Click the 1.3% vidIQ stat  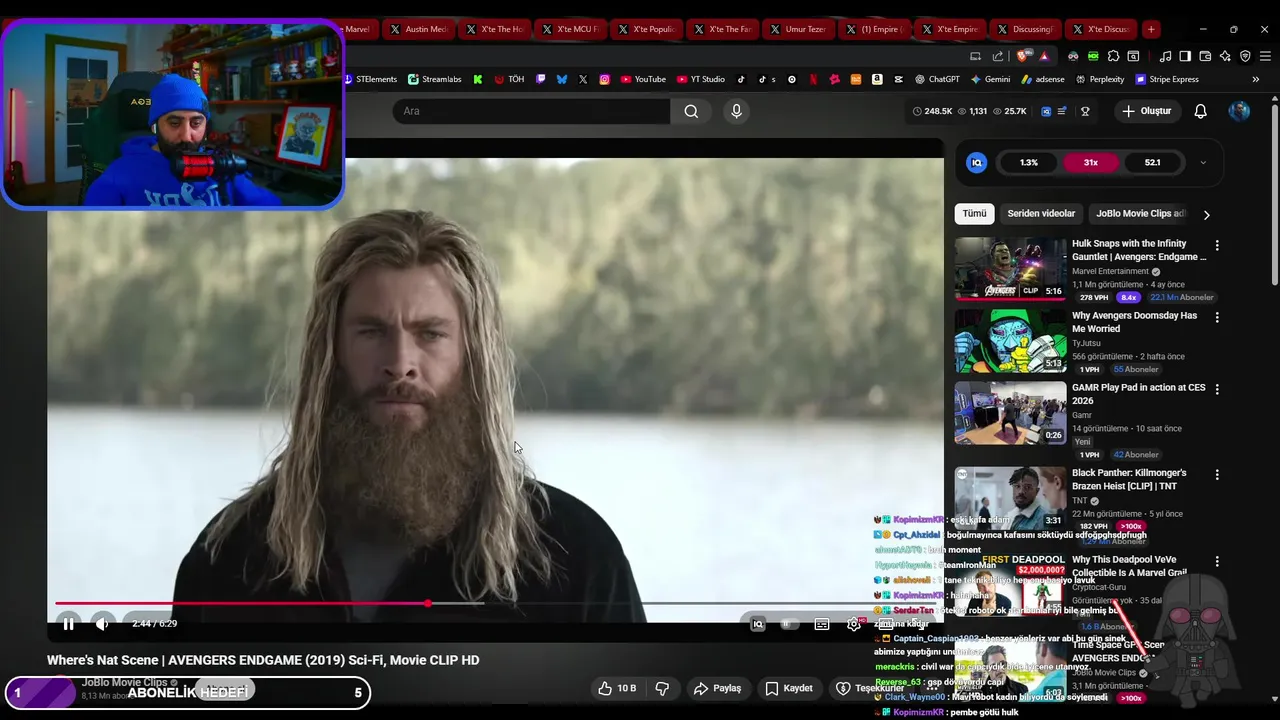point(1028,162)
